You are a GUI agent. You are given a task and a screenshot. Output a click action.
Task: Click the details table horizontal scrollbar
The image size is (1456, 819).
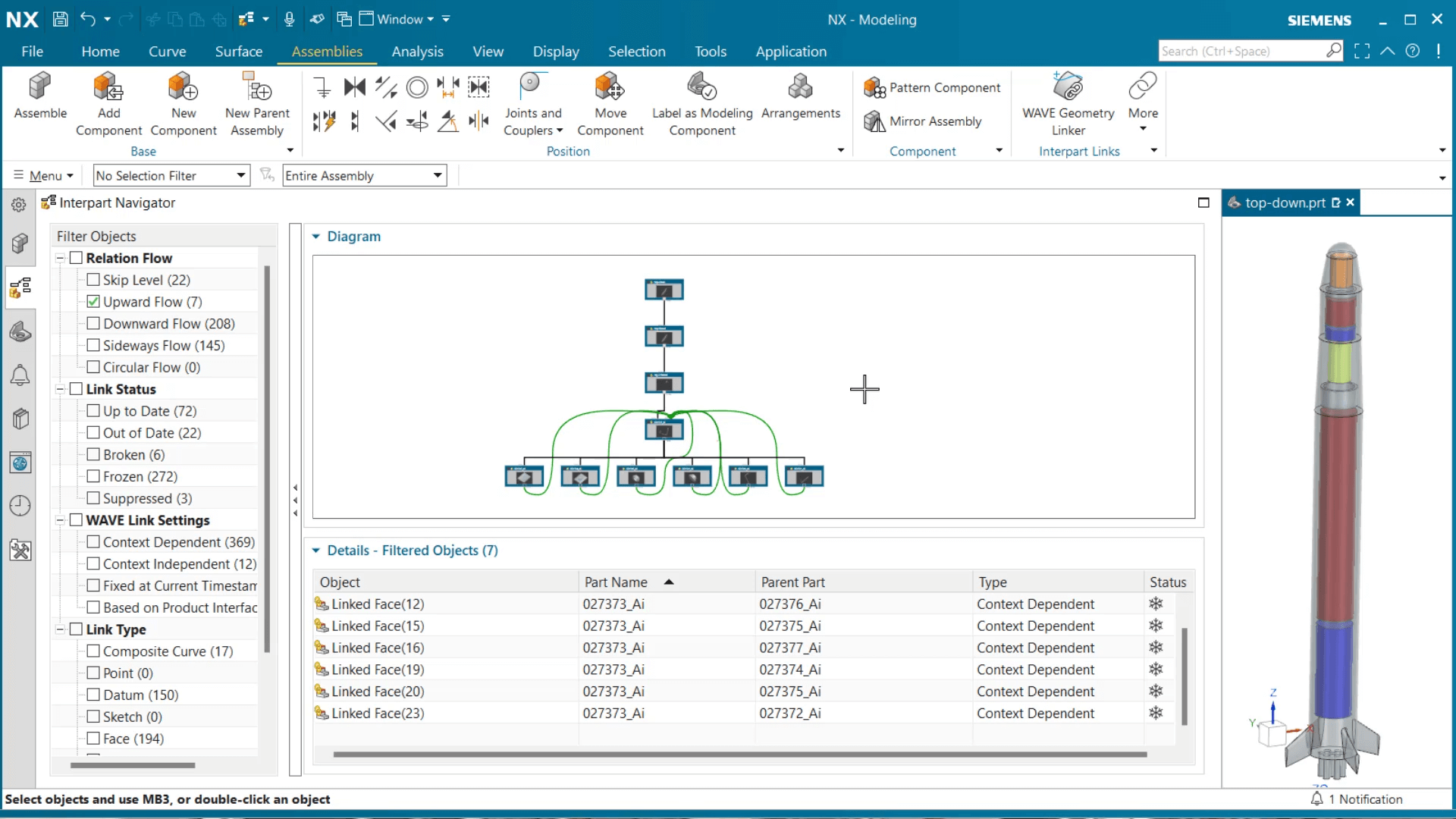point(739,755)
